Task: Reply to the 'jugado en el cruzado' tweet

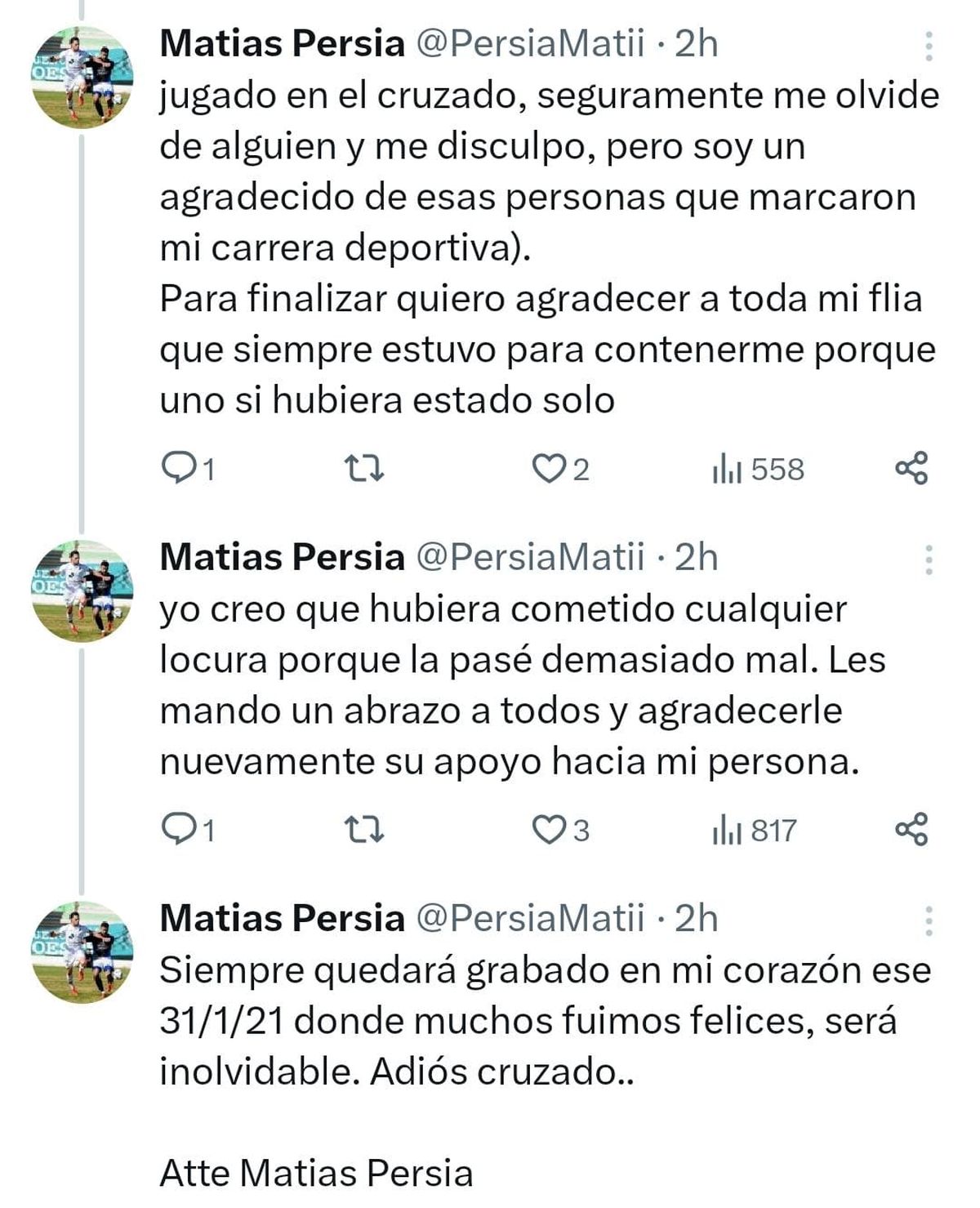Action: [177, 469]
